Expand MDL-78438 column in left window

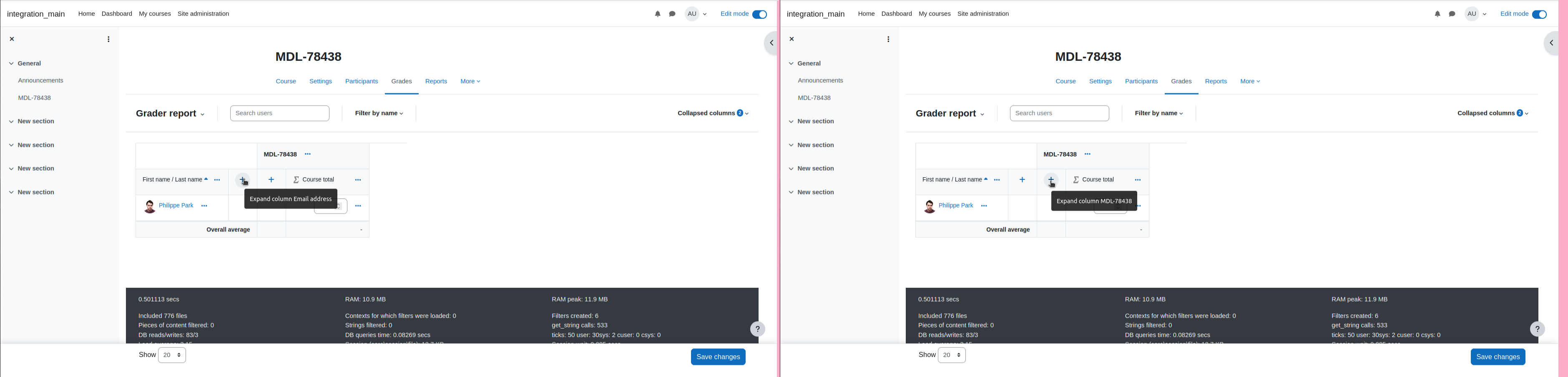coord(271,180)
